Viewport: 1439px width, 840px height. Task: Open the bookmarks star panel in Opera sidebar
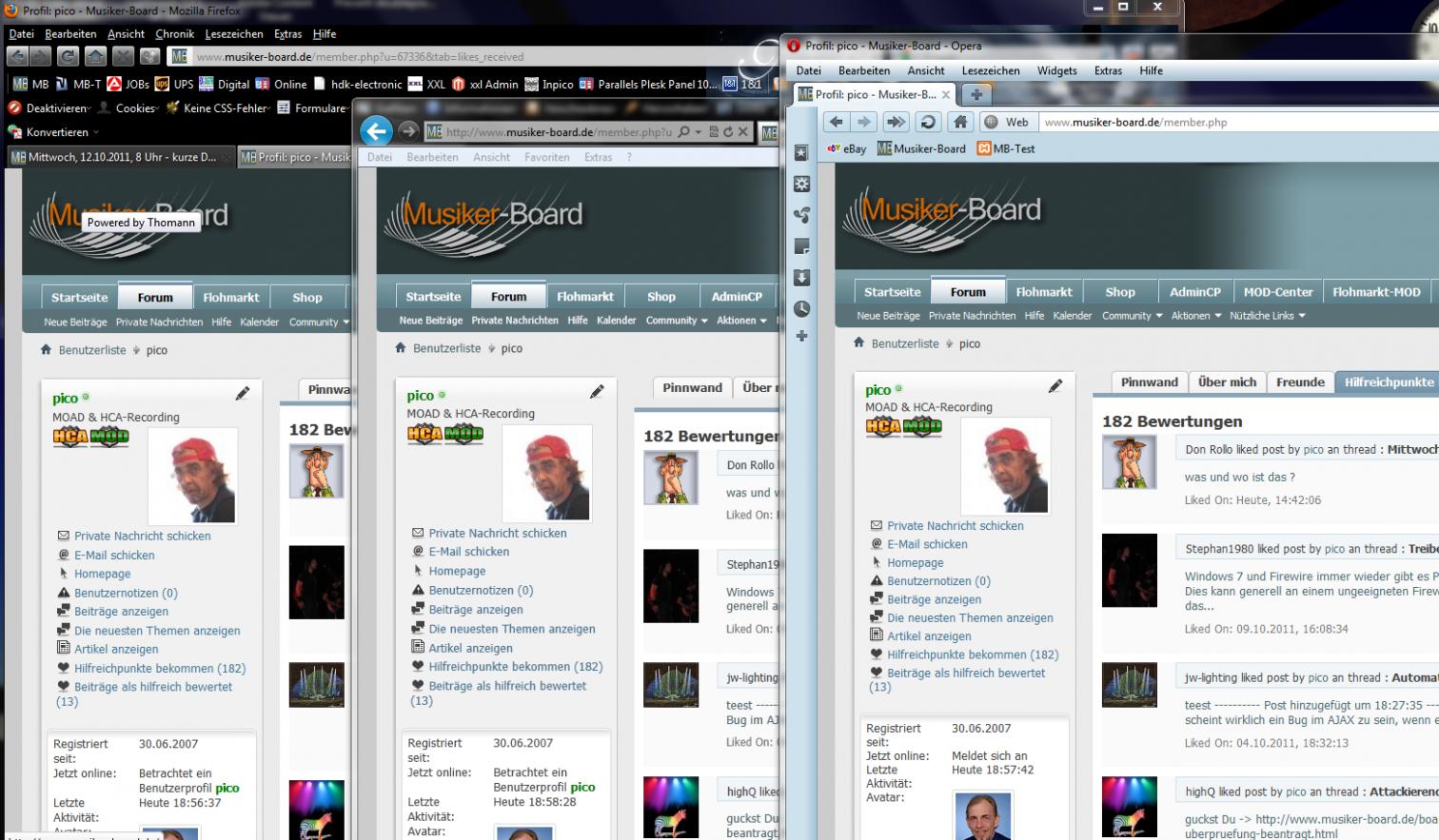801,152
